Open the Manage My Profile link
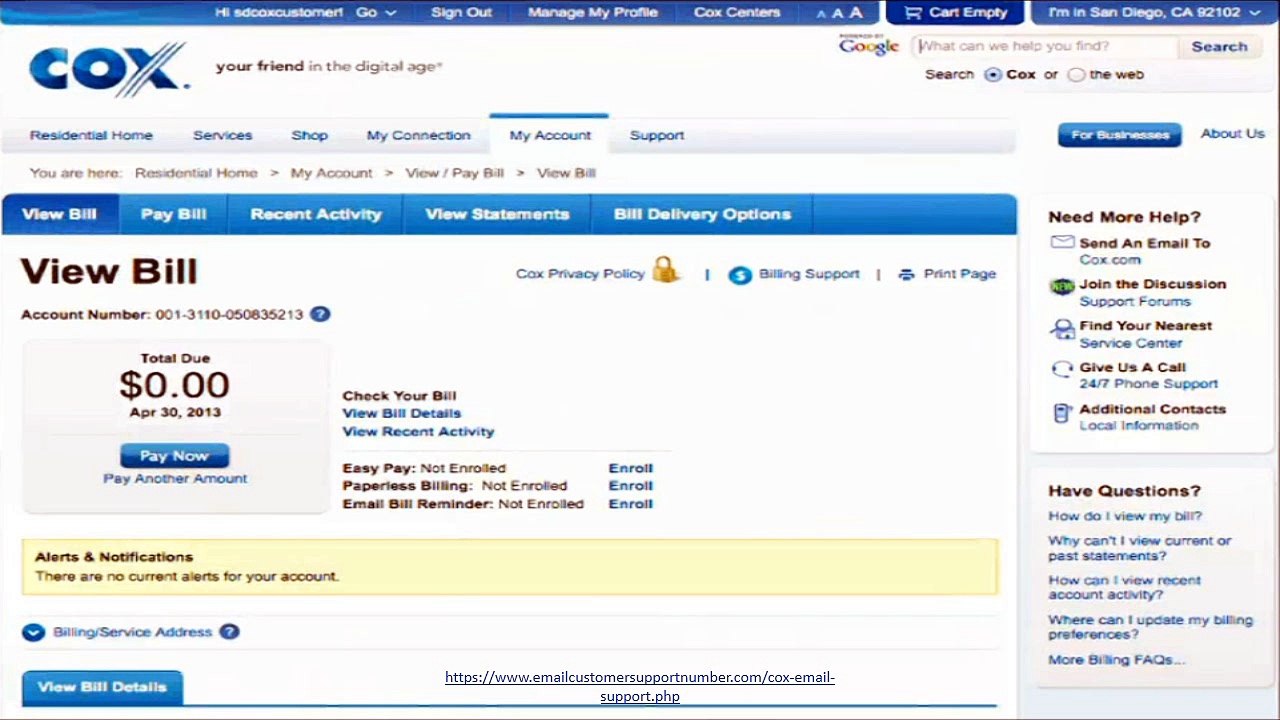The image size is (1280, 720). [x=593, y=13]
